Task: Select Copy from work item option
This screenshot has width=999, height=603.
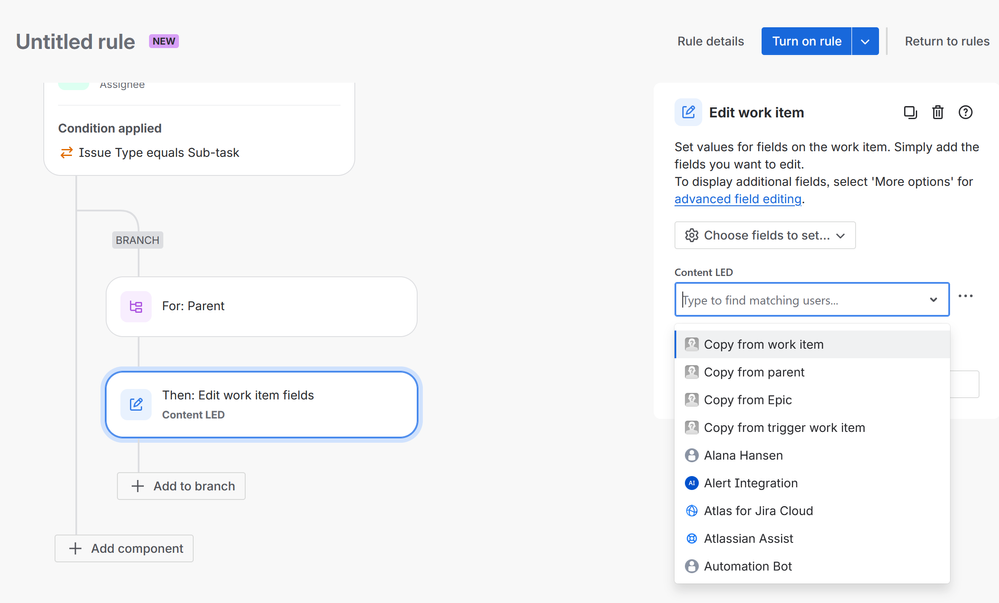Action: pos(812,344)
